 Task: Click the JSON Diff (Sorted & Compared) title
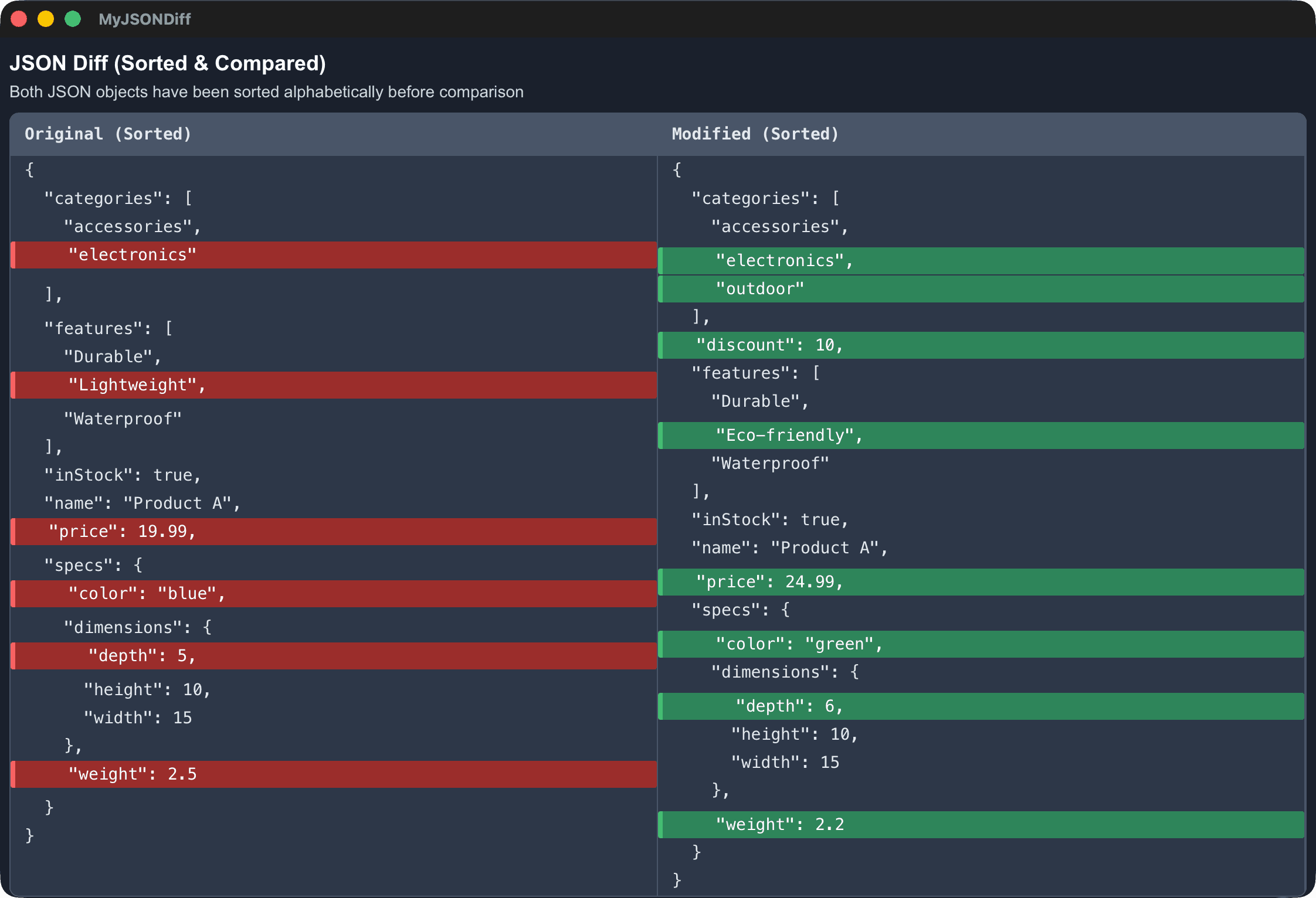tap(168, 63)
